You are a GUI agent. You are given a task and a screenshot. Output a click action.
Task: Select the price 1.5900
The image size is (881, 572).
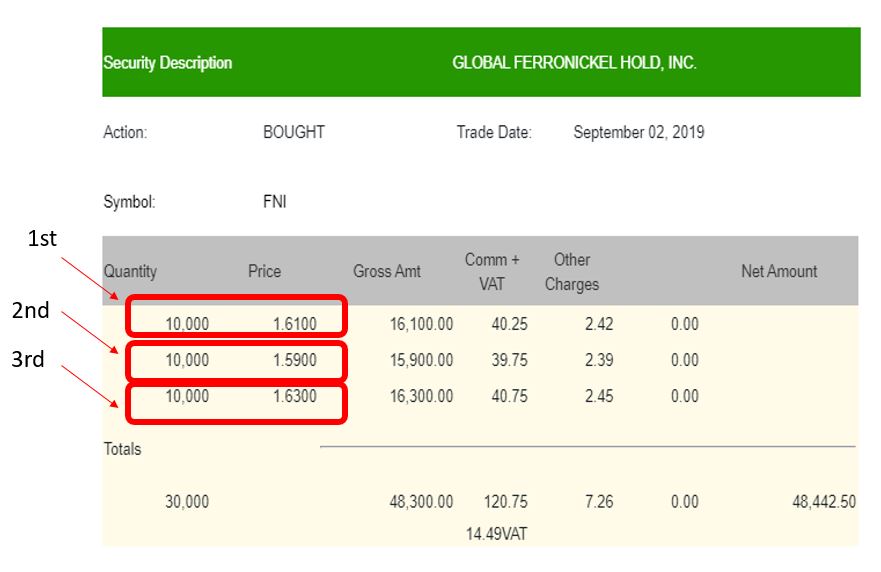(x=295, y=360)
